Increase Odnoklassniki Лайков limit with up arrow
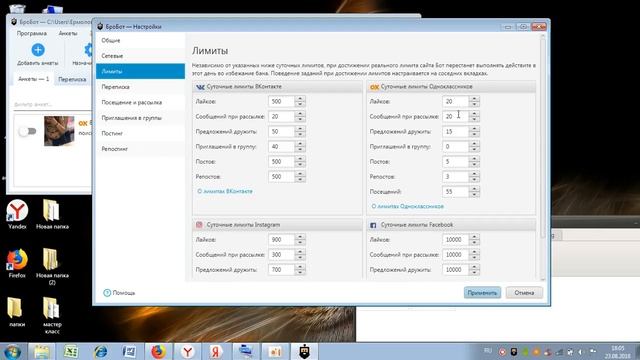 (x=474, y=99)
